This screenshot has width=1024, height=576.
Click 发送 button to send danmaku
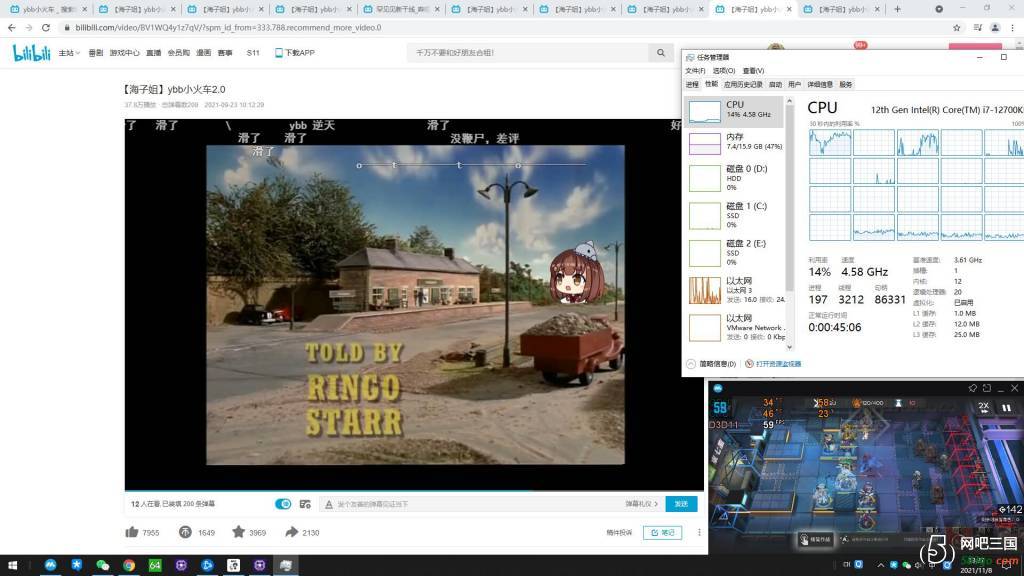coord(681,504)
